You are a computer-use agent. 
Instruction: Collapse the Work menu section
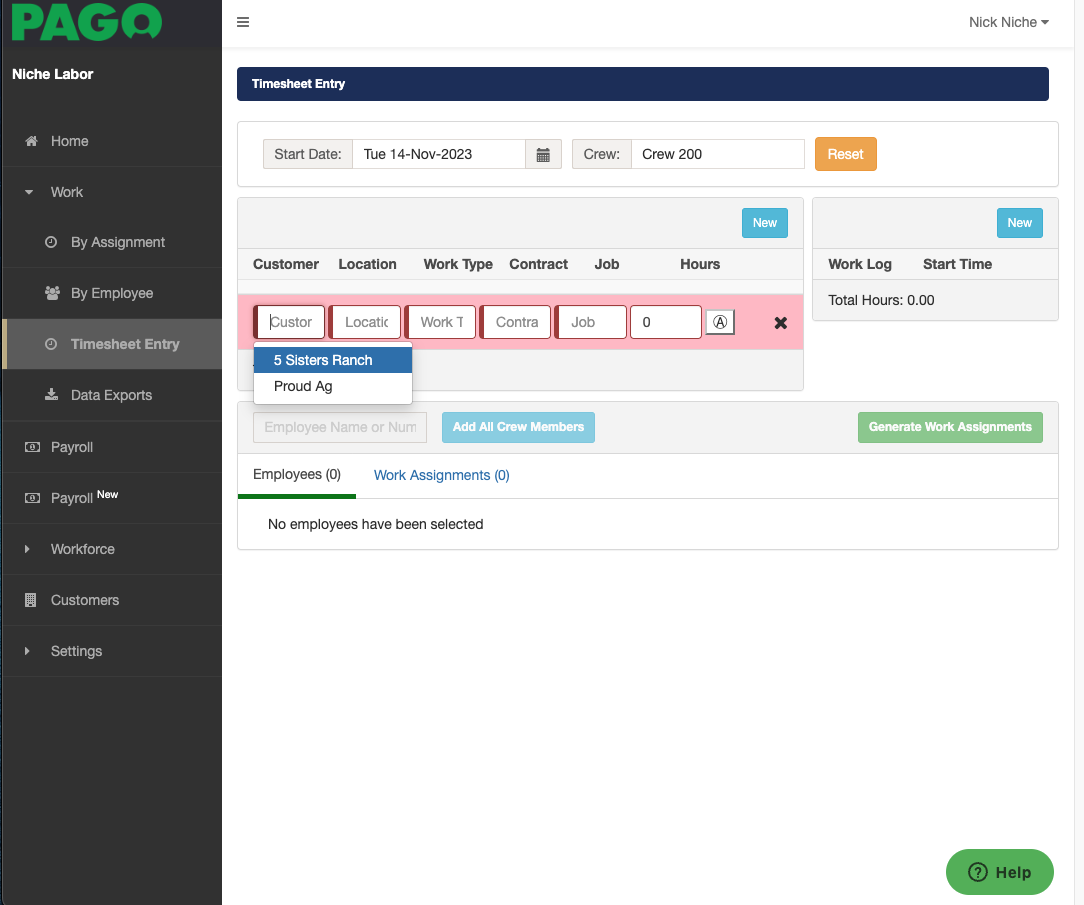pos(66,192)
